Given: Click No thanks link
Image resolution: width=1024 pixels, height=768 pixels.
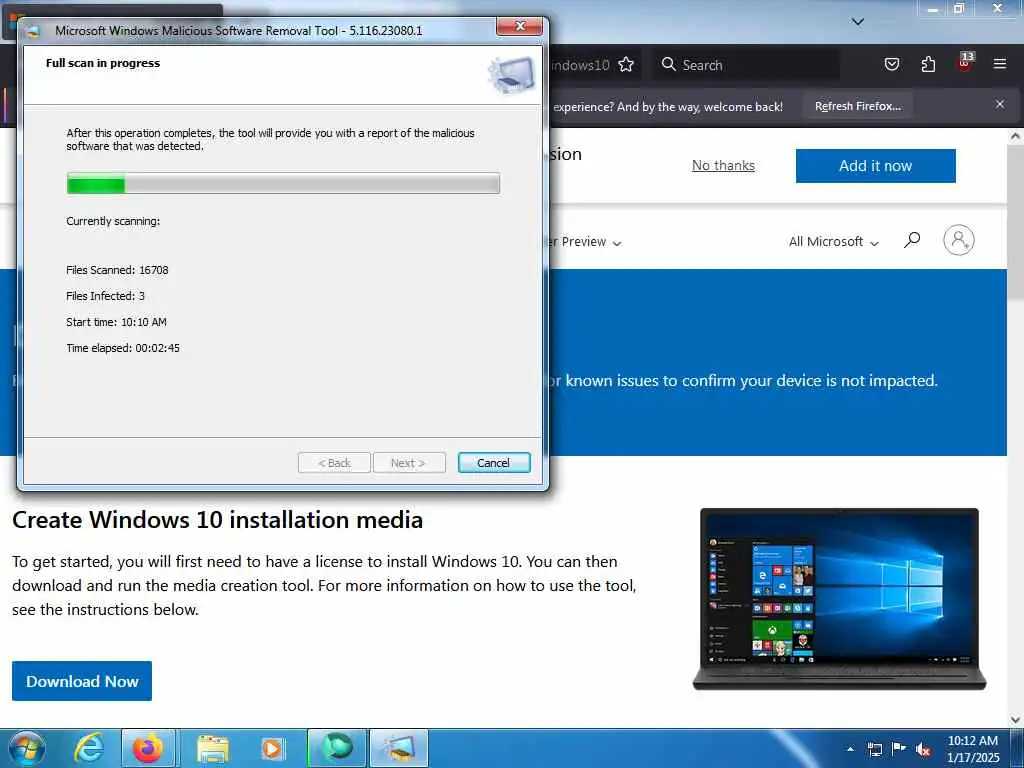Looking at the screenshot, I should [x=723, y=165].
